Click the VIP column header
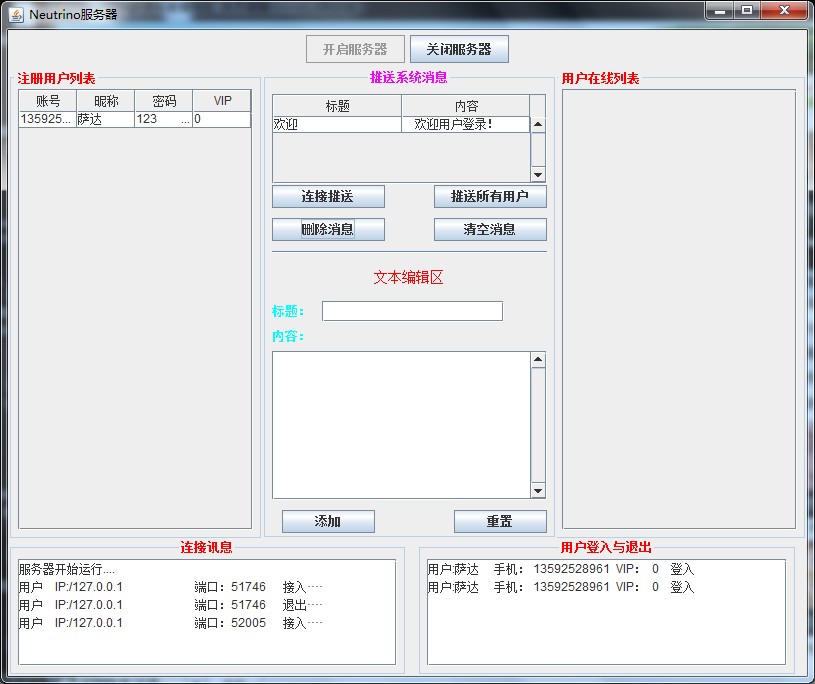 point(222,101)
